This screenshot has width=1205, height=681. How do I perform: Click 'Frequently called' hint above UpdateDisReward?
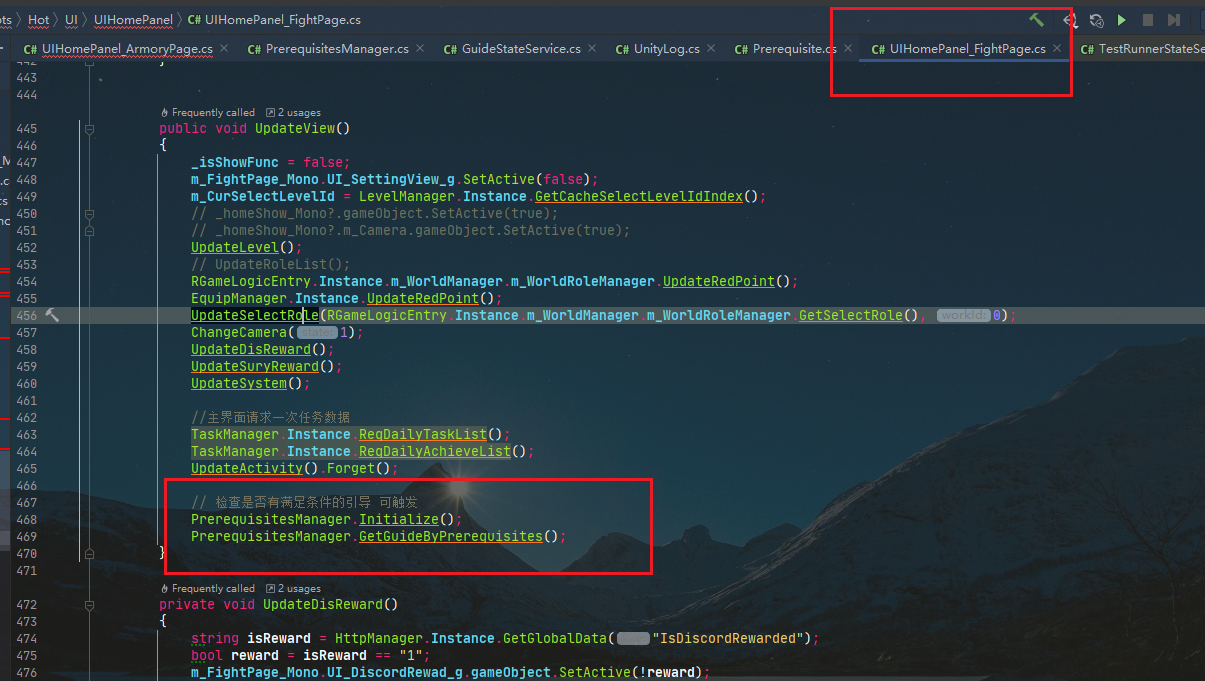click(x=213, y=589)
